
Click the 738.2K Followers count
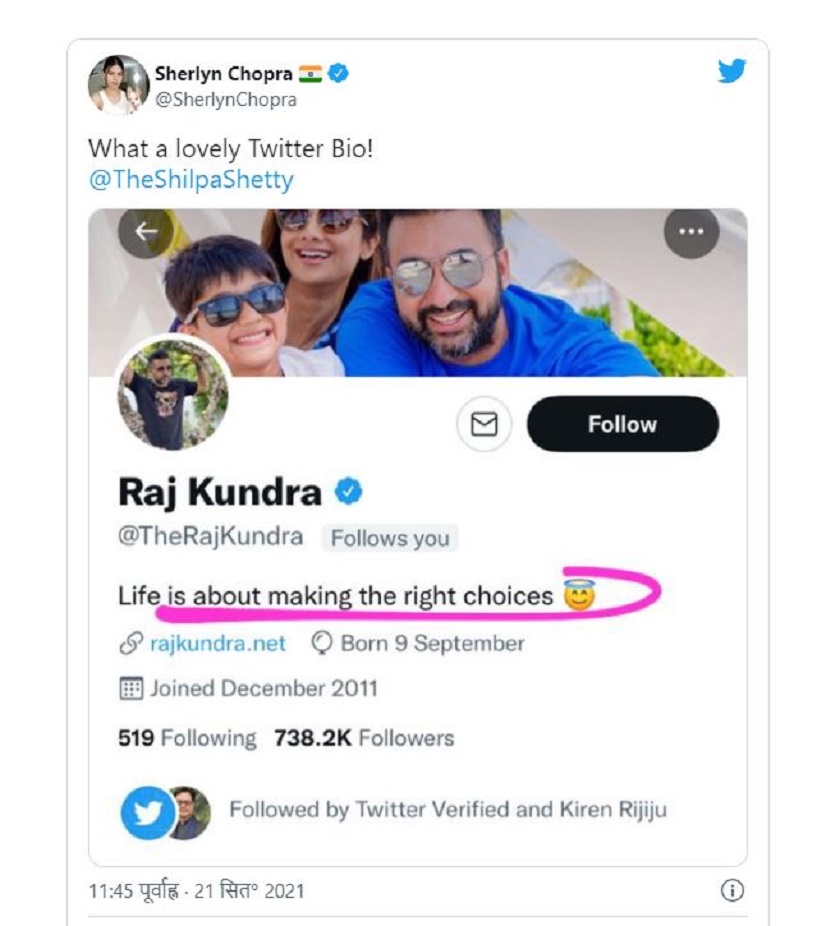click(x=364, y=739)
